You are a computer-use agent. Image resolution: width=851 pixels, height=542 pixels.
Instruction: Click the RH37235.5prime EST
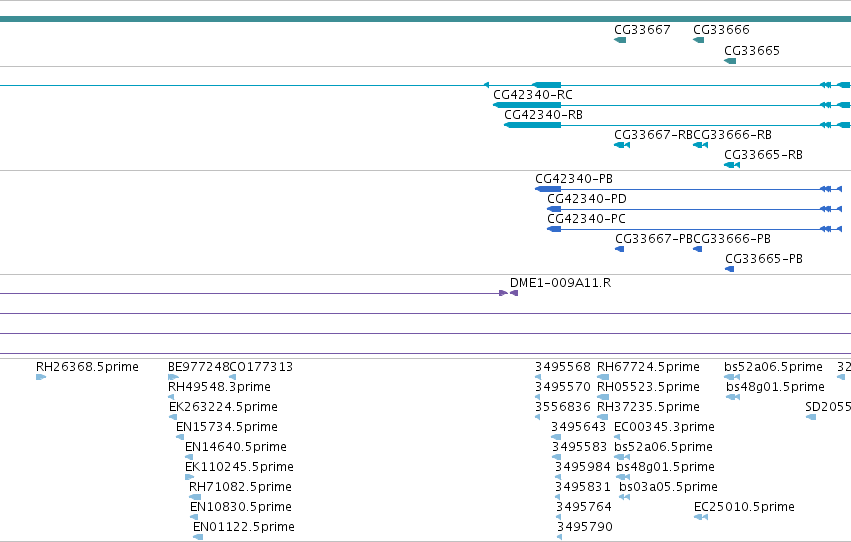coord(648,407)
